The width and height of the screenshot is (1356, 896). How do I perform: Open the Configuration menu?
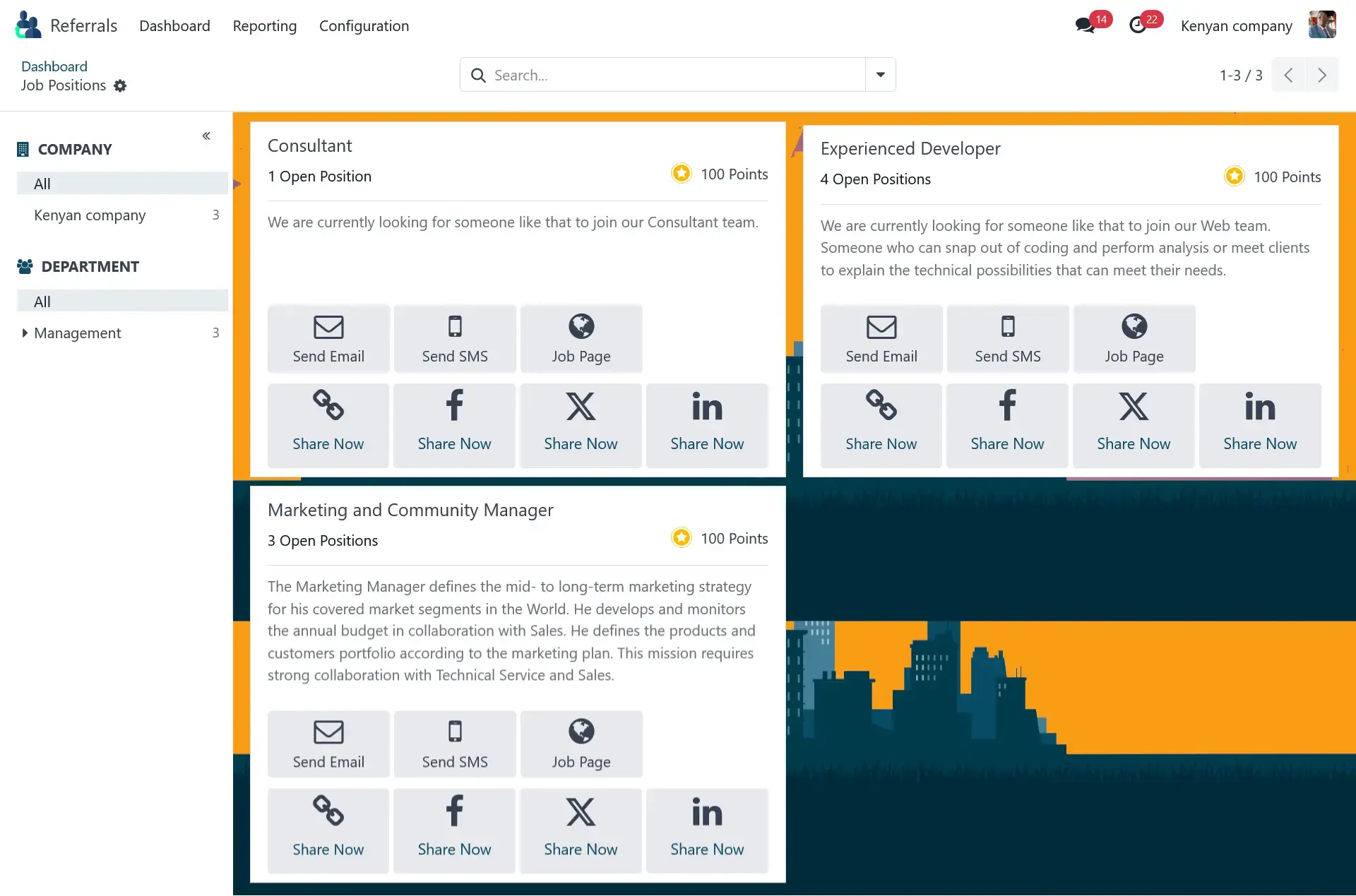pos(364,26)
